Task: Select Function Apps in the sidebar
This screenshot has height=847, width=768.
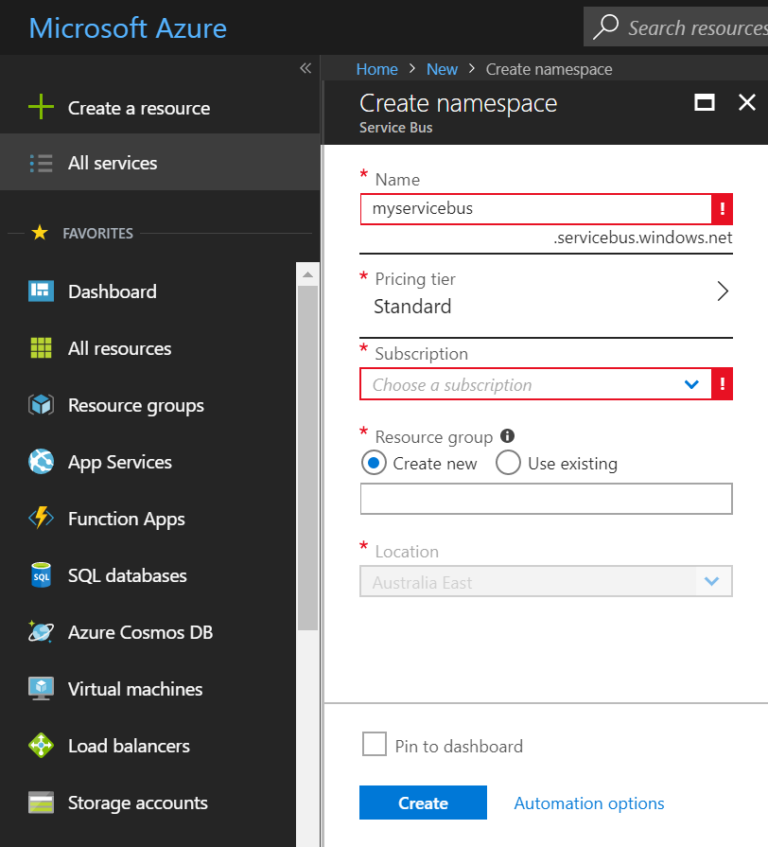Action: pyautogui.click(x=126, y=519)
